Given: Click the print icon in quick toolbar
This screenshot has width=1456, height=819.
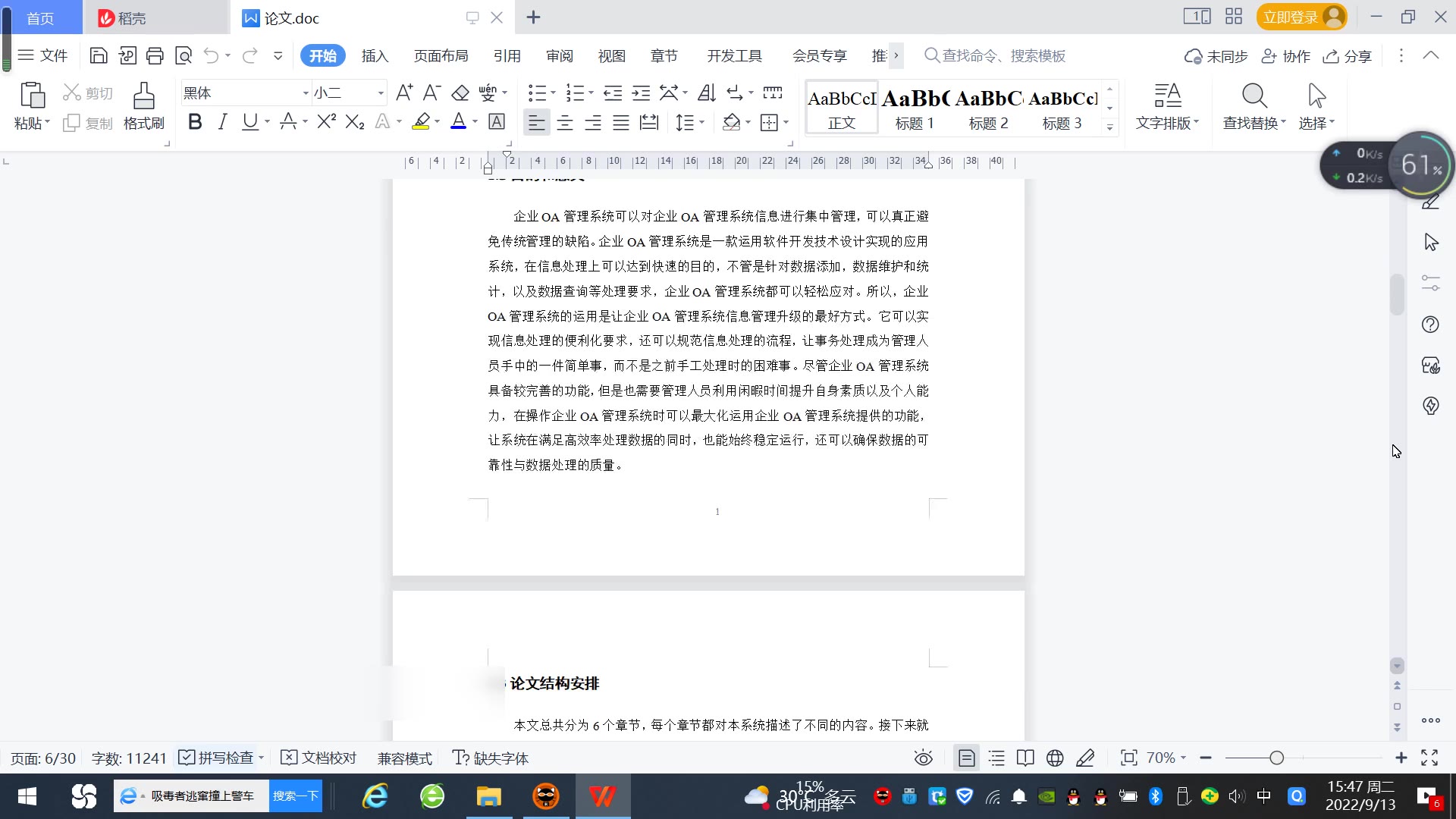Looking at the screenshot, I should pos(155,55).
